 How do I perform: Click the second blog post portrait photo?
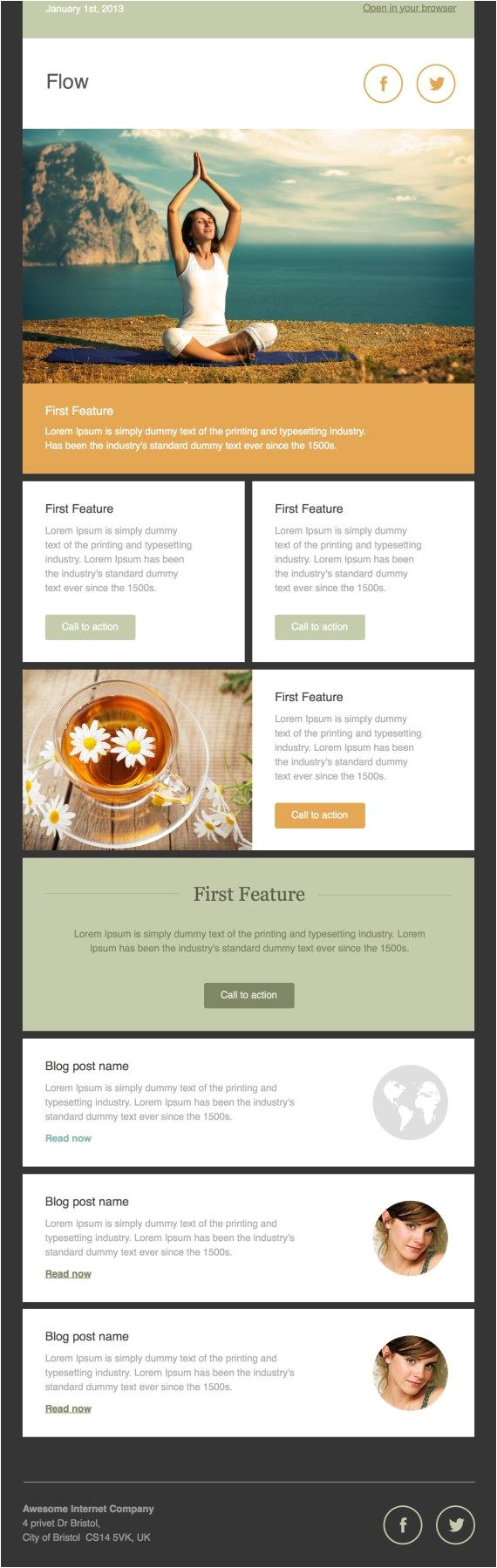[411, 1238]
